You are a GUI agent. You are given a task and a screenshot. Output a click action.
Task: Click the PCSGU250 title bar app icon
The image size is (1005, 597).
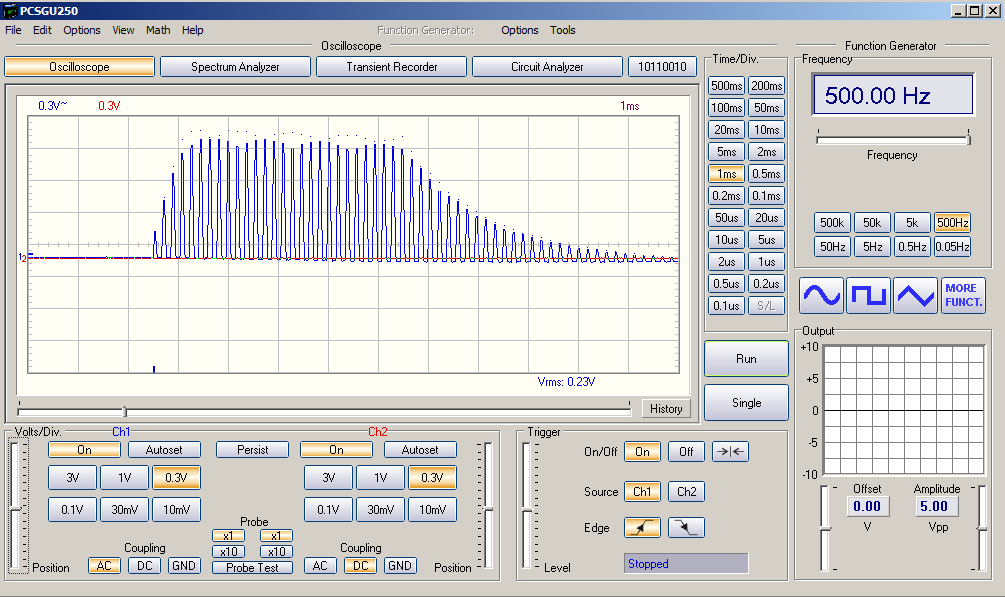coord(10,10)
